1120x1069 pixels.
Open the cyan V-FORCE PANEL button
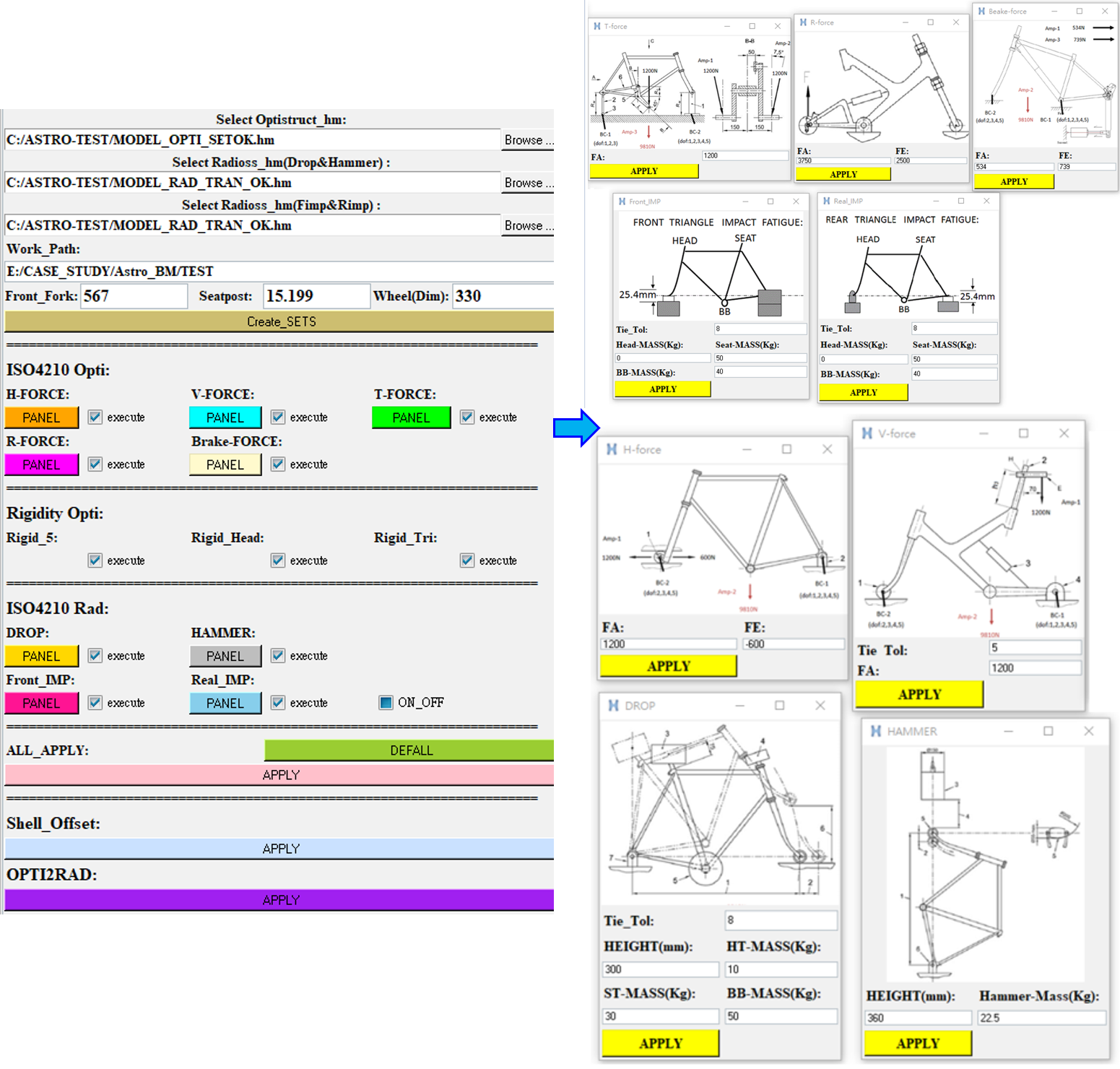tap(225, 417)
